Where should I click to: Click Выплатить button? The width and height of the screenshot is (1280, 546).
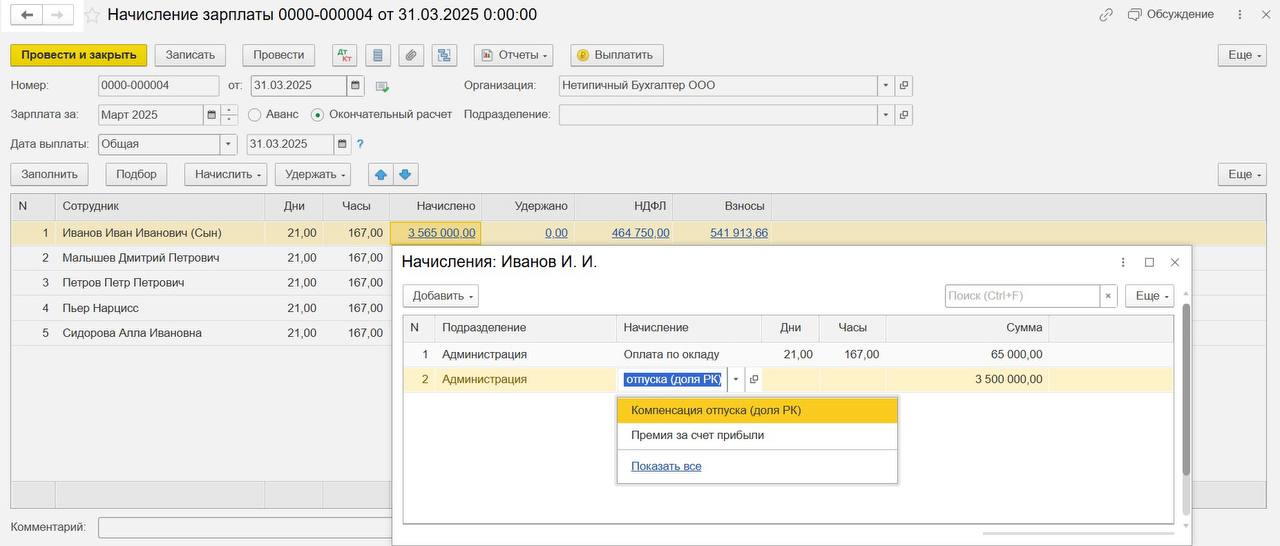coord(616,55)
